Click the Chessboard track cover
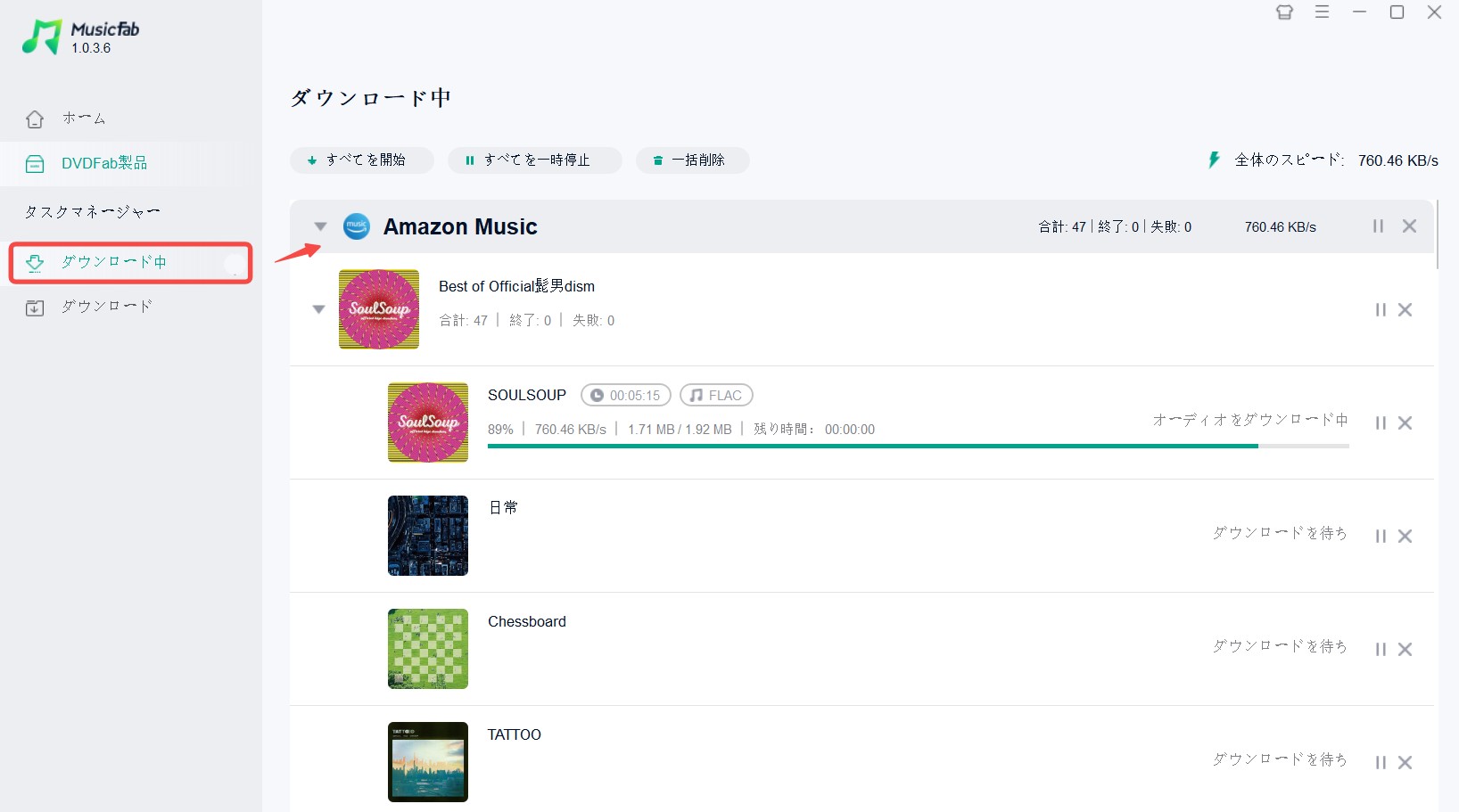This screenshot has width=1459, height=812. coord(428,649)
